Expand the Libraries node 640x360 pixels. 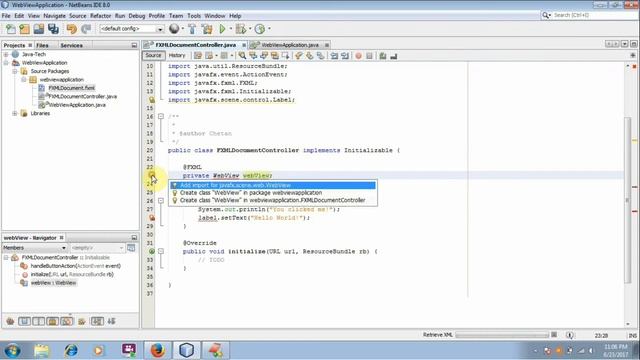point(15,113)
